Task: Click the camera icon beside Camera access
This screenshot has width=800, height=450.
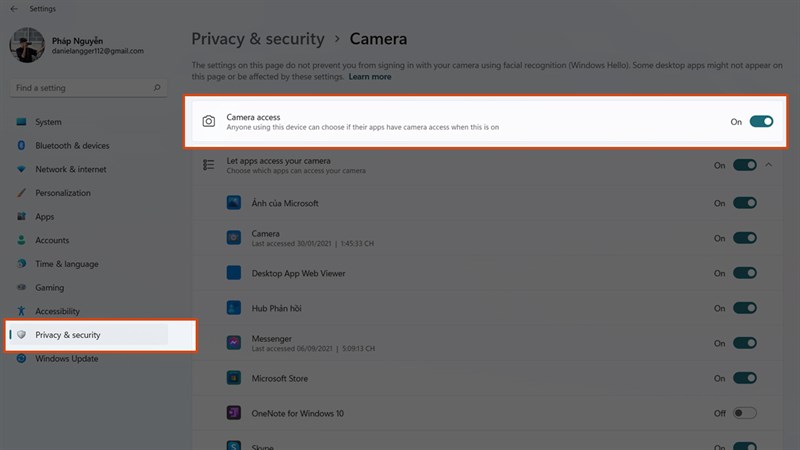Action: coord(208,121)
